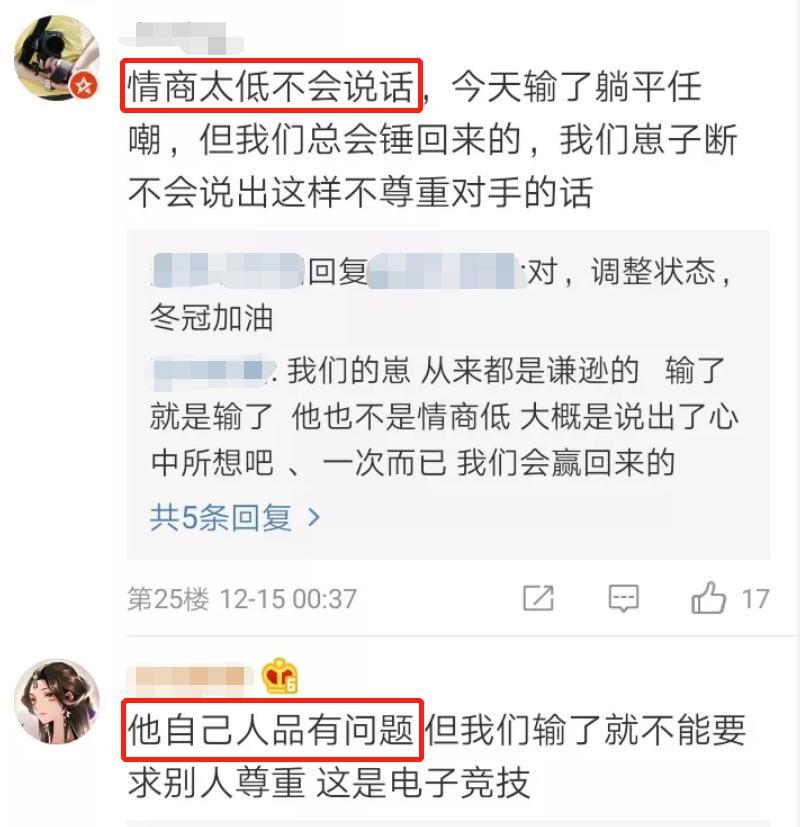
Task: Click the blurred replier name before 回复
Action: pyautogui.click(x=228, y=271)
